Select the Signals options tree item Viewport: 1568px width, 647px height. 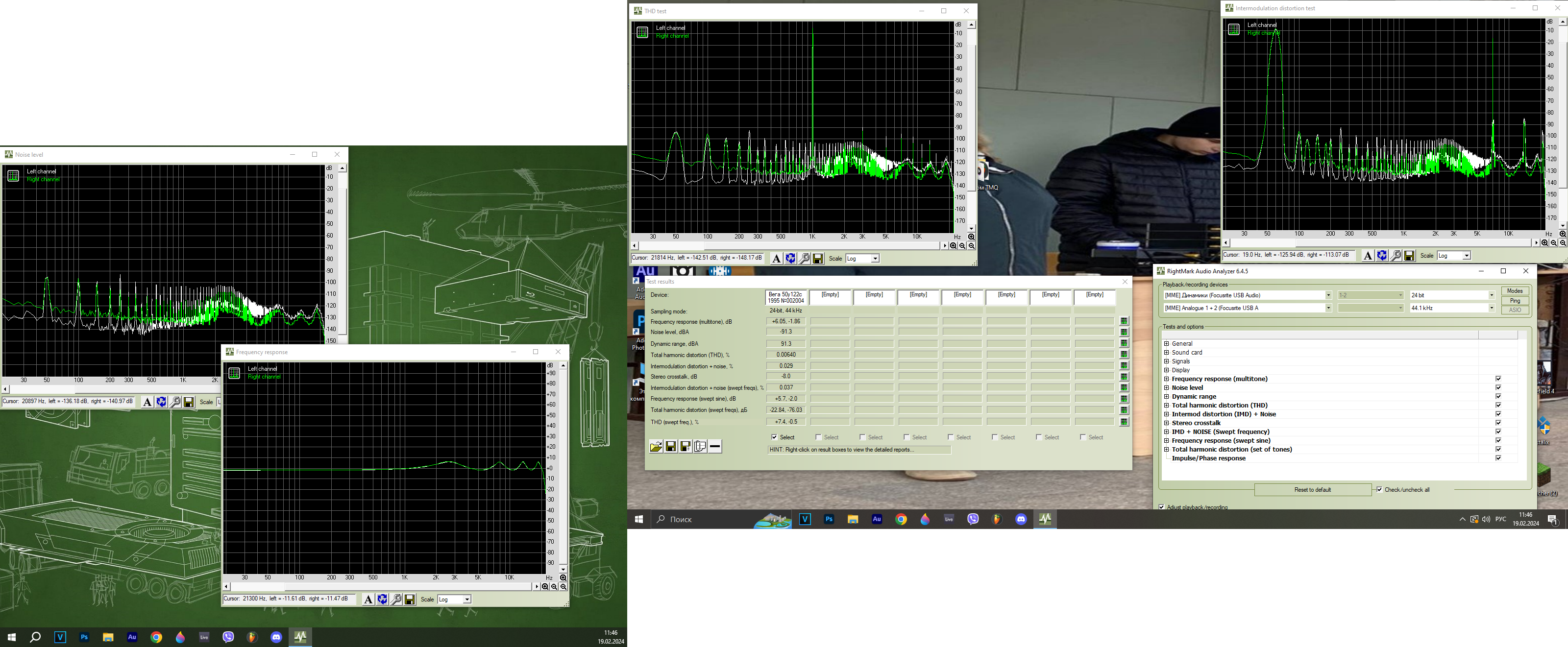pyautogui.click(x=1180, y=361)
